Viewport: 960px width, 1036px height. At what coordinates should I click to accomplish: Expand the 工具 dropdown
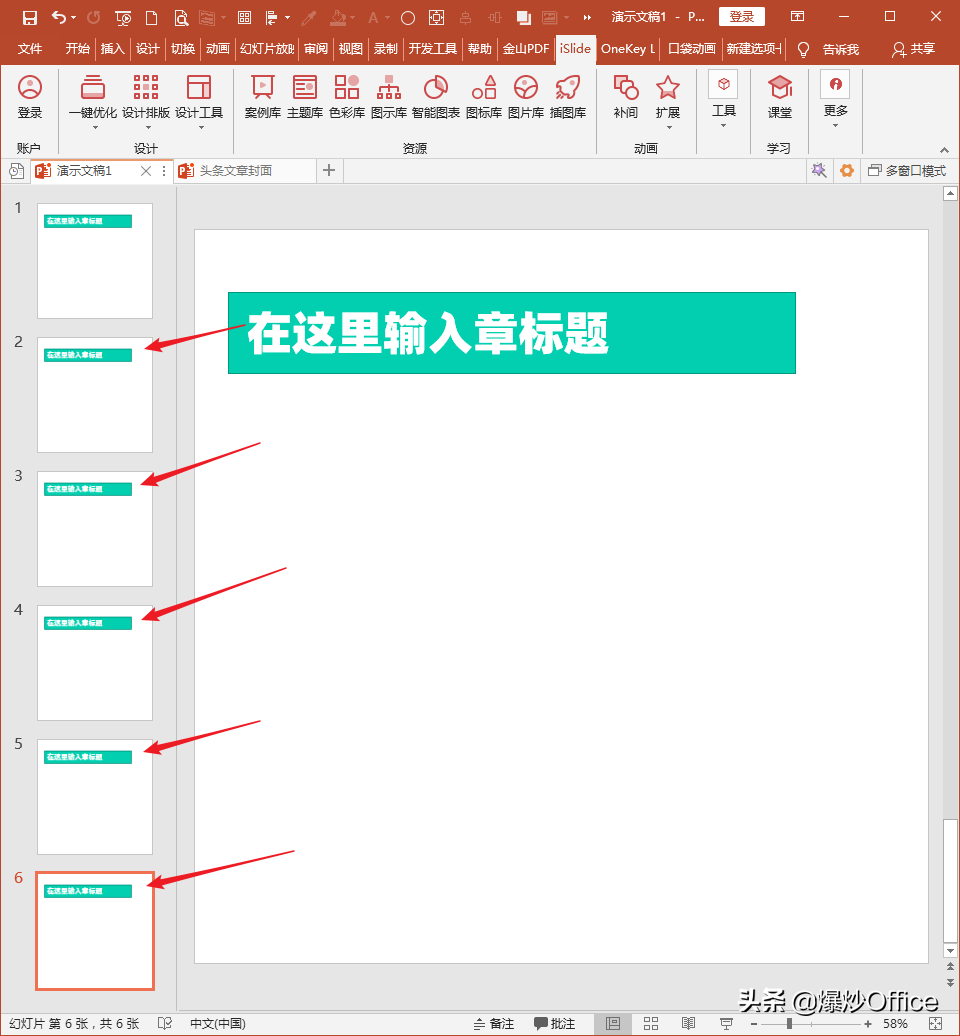(723, 126)
